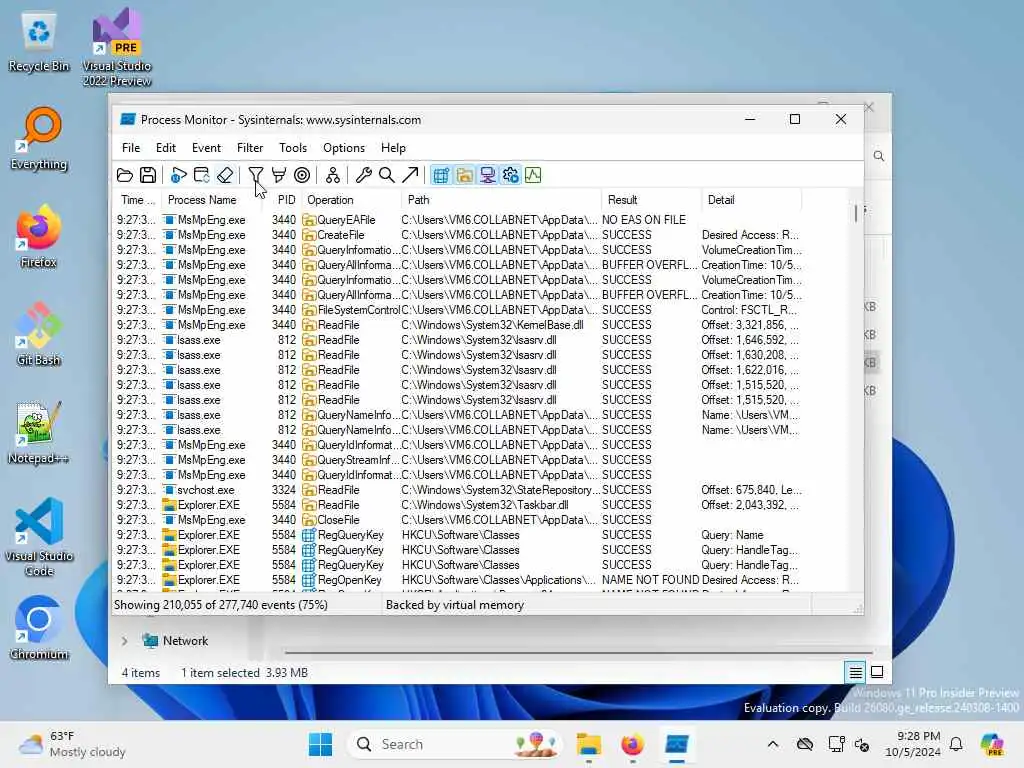Toggle the Autoscroll toolbar icon
Screen dimensions: 1024x768
202,175
